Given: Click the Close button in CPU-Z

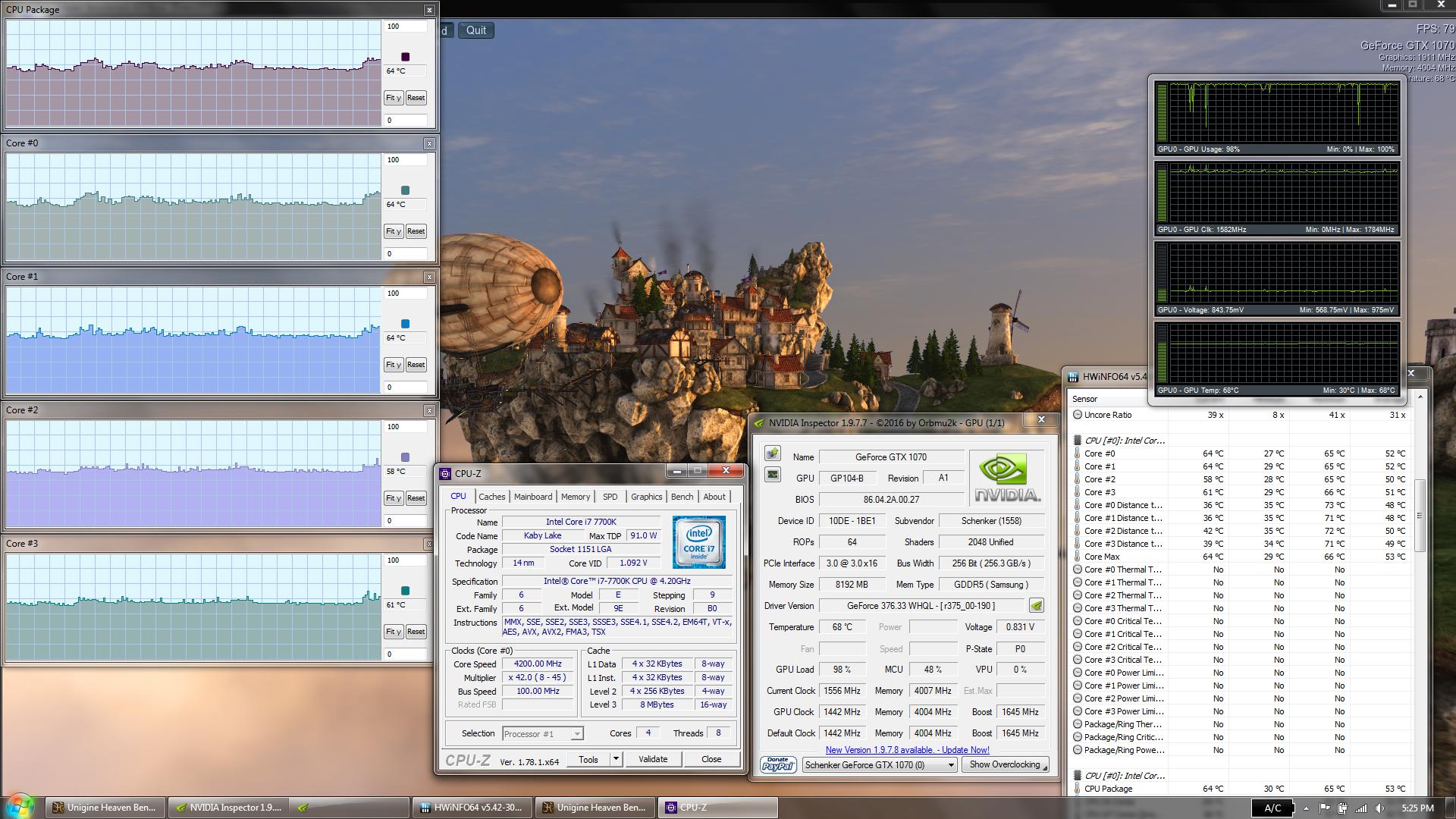Looking at the screenshot, I should pyautogui.click(x=711, y=759).
